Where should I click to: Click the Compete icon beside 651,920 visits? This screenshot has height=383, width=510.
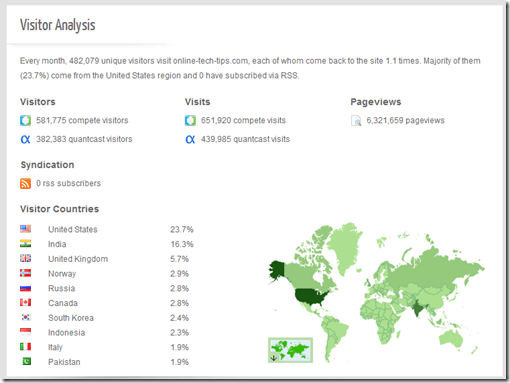click(x=190, y=121)
